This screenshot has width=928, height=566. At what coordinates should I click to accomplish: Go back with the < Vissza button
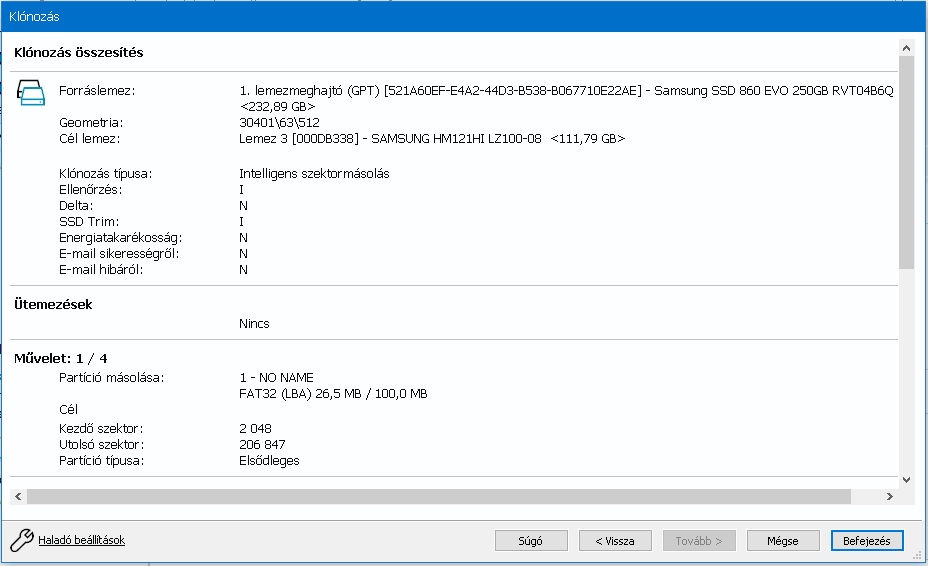click(615, 541)
